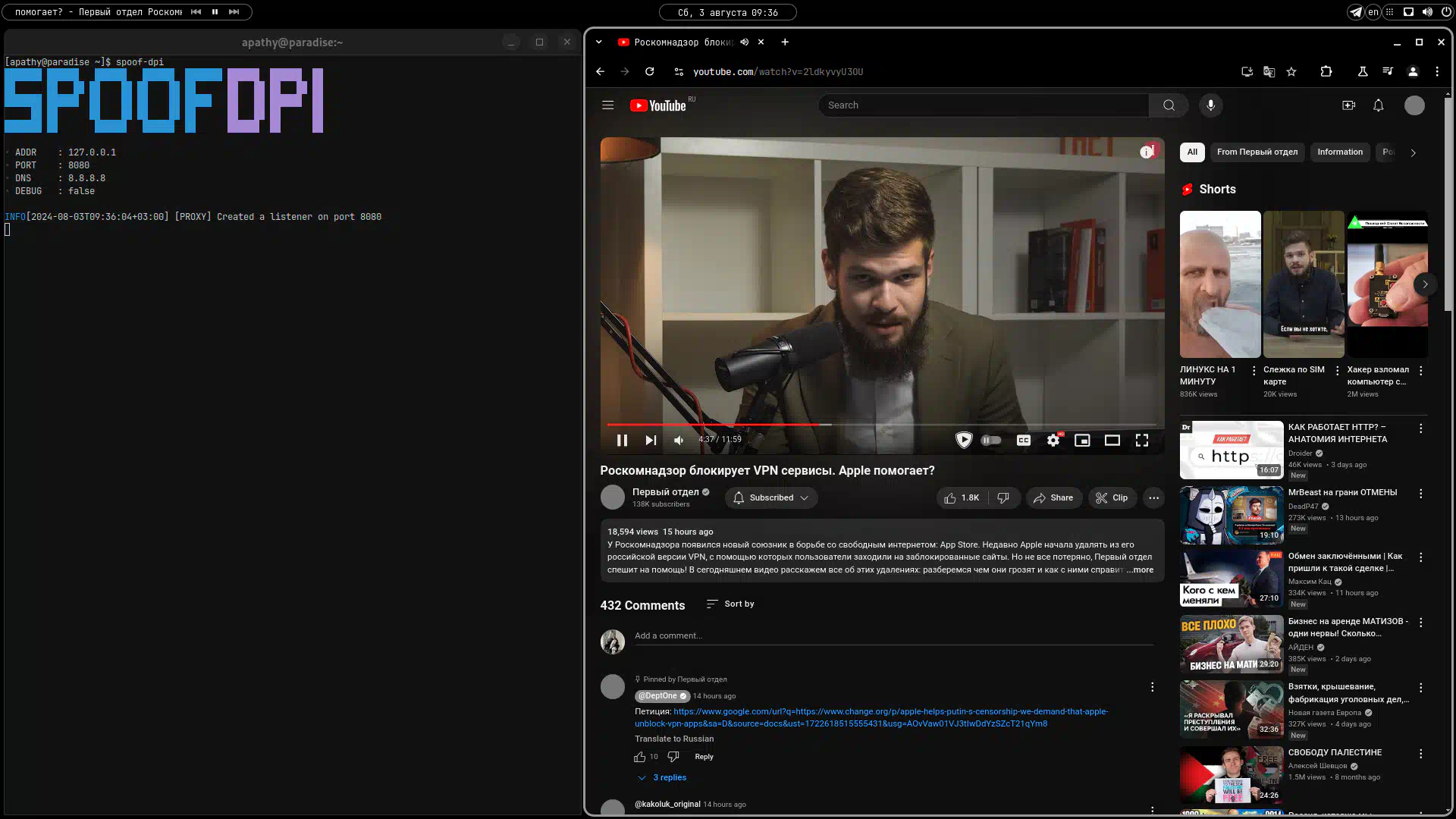The height and width of the screenshot is (819, 1456).
Task: Enable miniplayer mode
Action: pyautogui.click(x=1082, y=440)
